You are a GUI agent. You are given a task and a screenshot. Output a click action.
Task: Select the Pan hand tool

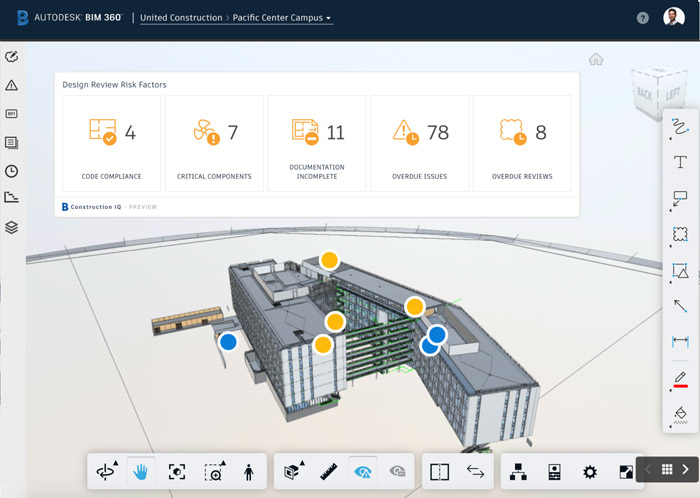point(140,472)
